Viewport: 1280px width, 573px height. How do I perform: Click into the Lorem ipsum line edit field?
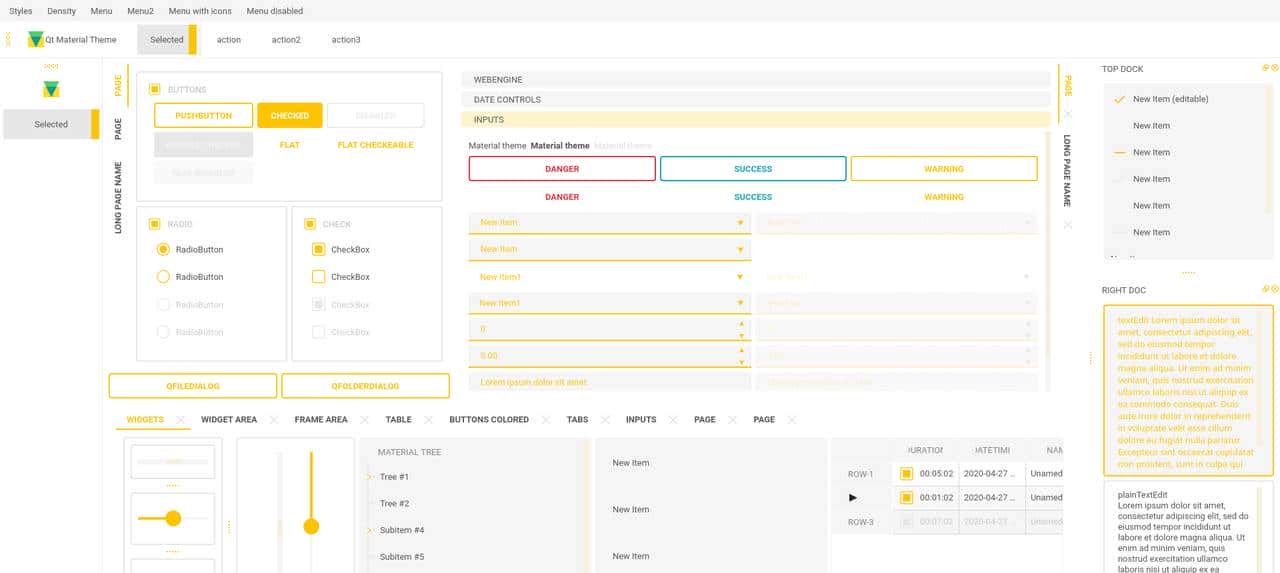click(609, 382)
